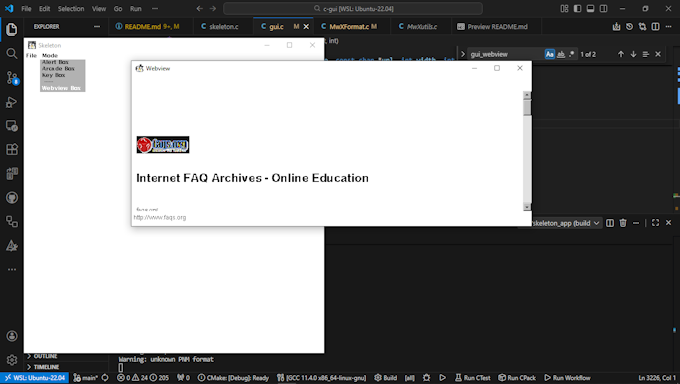Close the terminal panel

[x=668, y=223]
